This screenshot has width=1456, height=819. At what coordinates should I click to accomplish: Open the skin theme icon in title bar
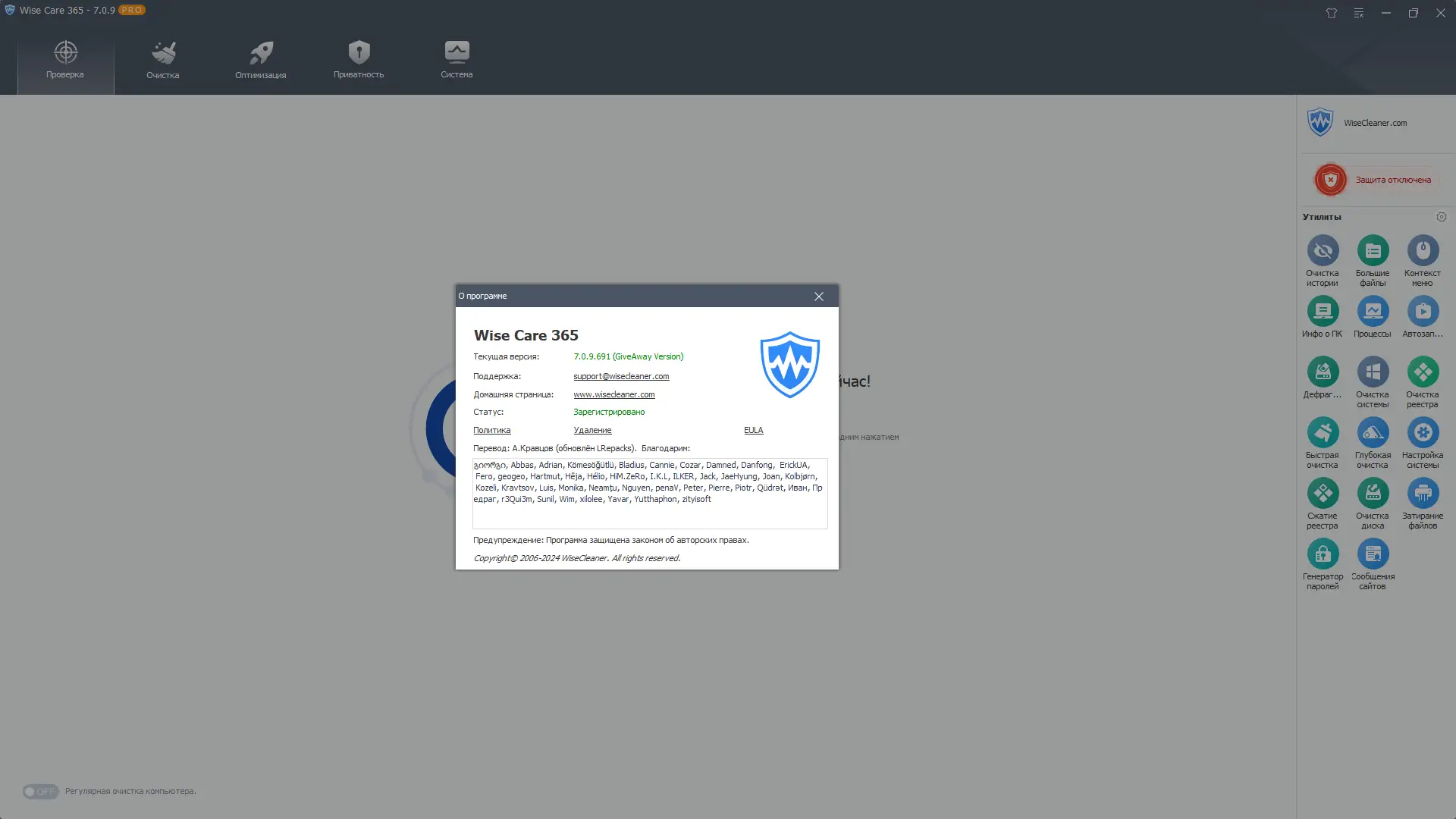pos(1332,13)
